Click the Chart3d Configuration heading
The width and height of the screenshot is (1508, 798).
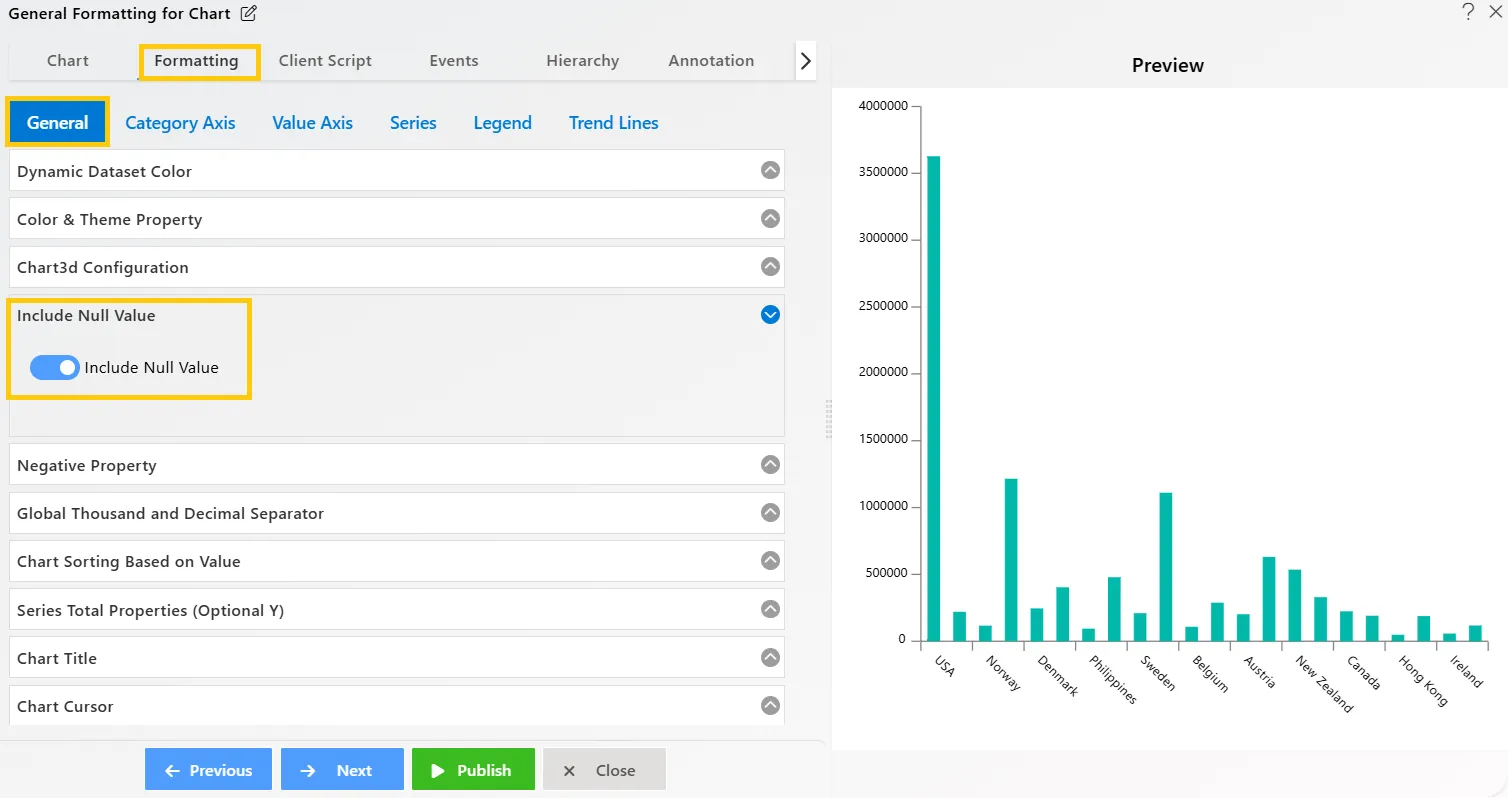pyautogui.click(x=102, y=267)
